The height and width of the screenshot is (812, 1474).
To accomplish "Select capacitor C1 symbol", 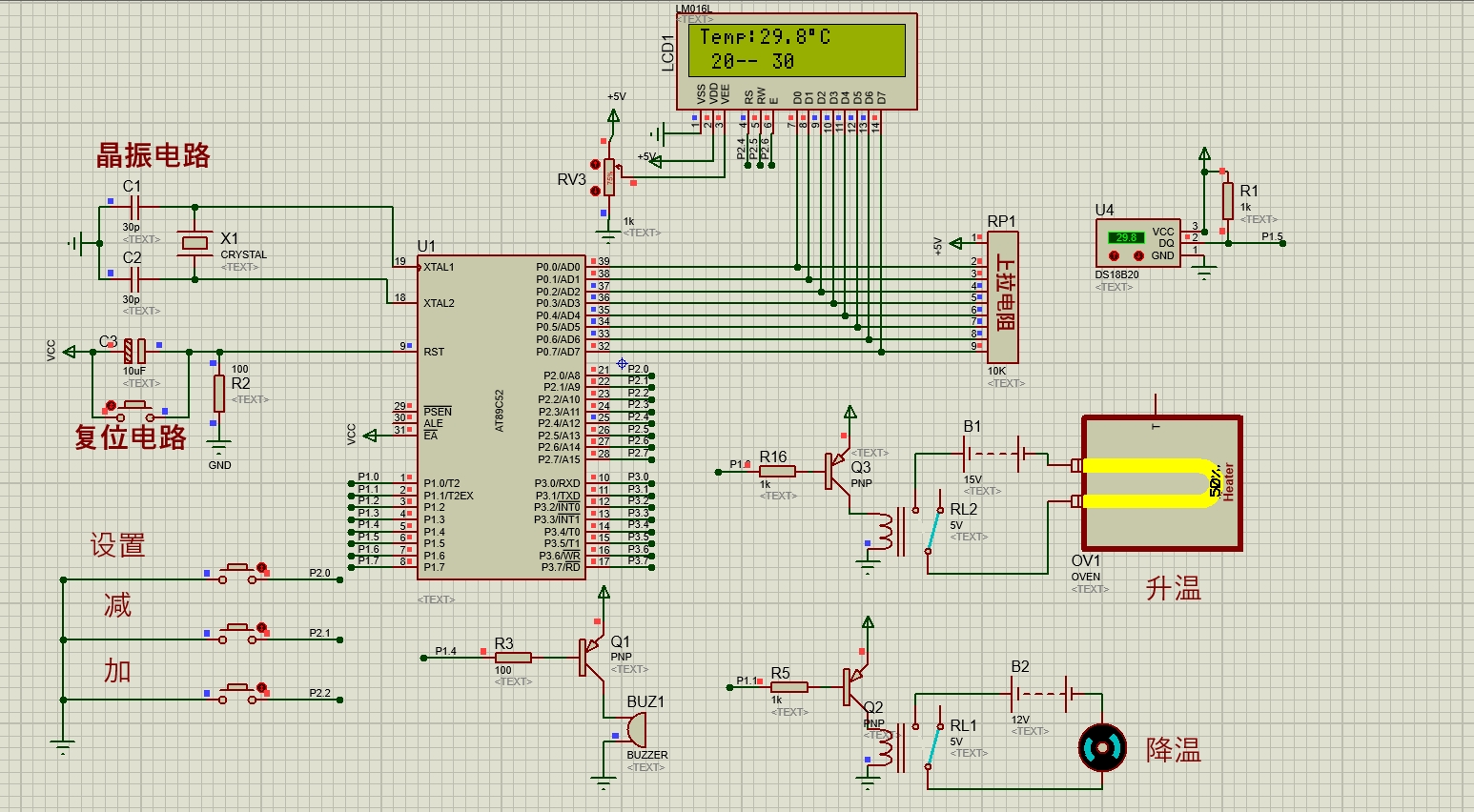I will (133, 207).
